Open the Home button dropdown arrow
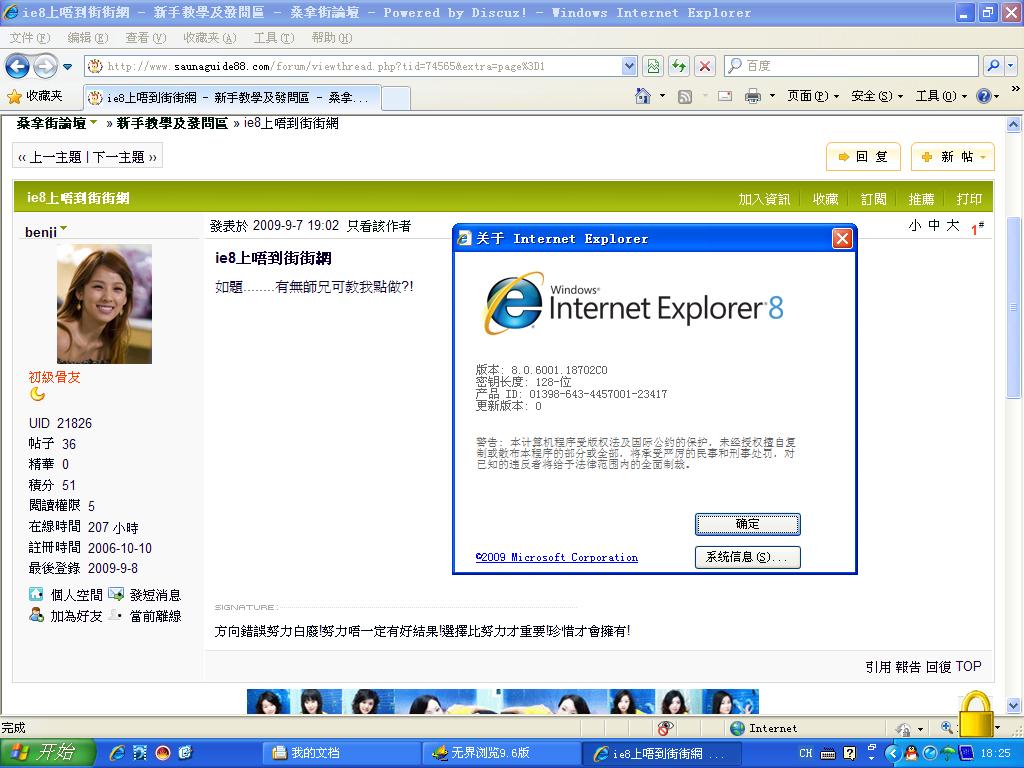Viewport: 1024px width, 768px height. 662,96
